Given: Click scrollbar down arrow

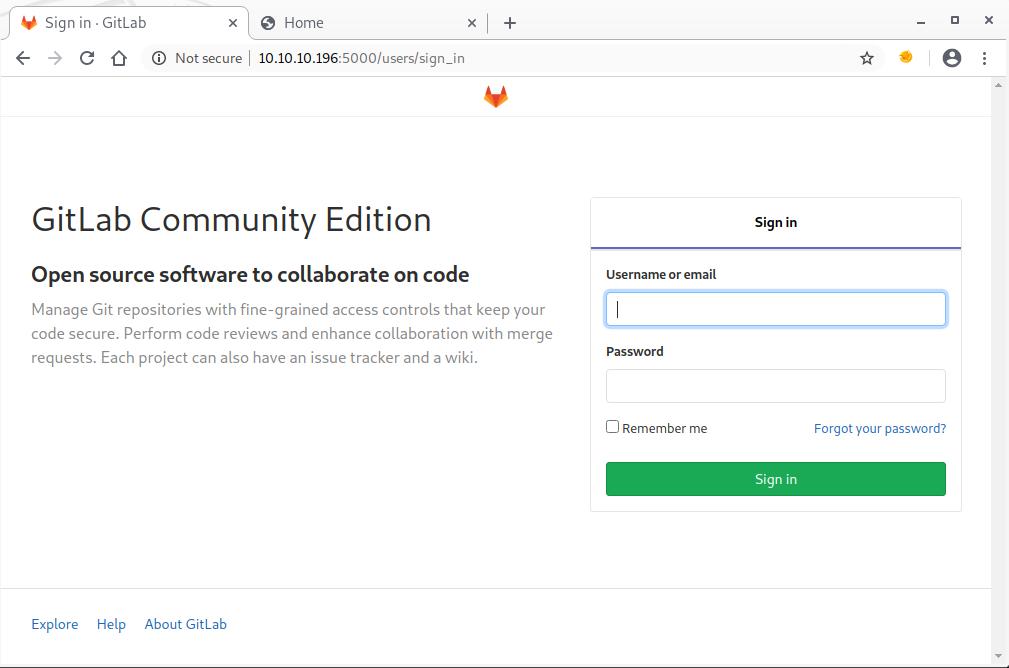Looking at the screenshot, I should point(998,656).
